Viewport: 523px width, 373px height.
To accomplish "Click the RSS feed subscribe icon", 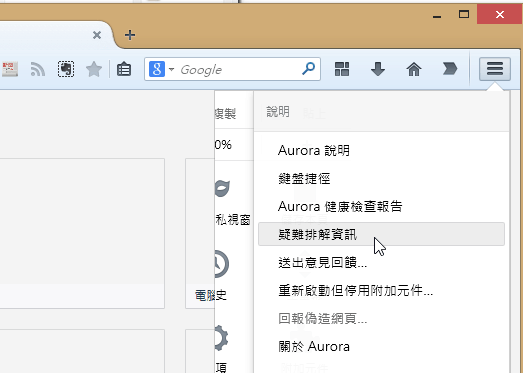I will [38, 69].
